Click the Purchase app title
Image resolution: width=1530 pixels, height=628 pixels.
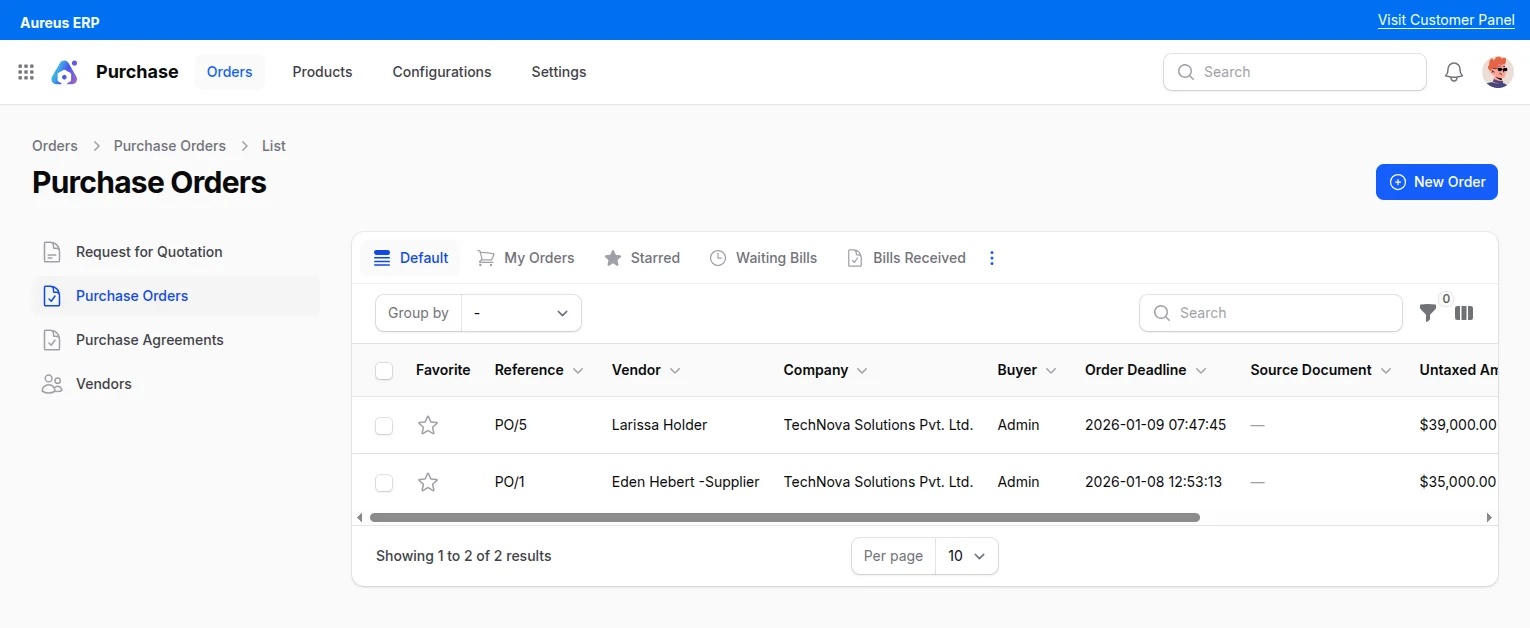coord(137,72)
